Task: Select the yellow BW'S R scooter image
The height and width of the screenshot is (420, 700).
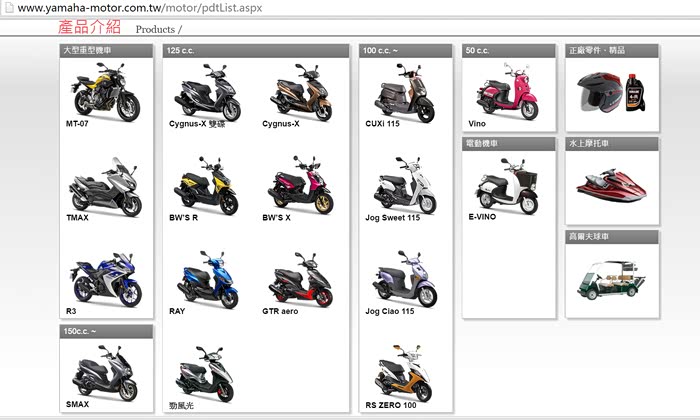Action: coord(206,185)
